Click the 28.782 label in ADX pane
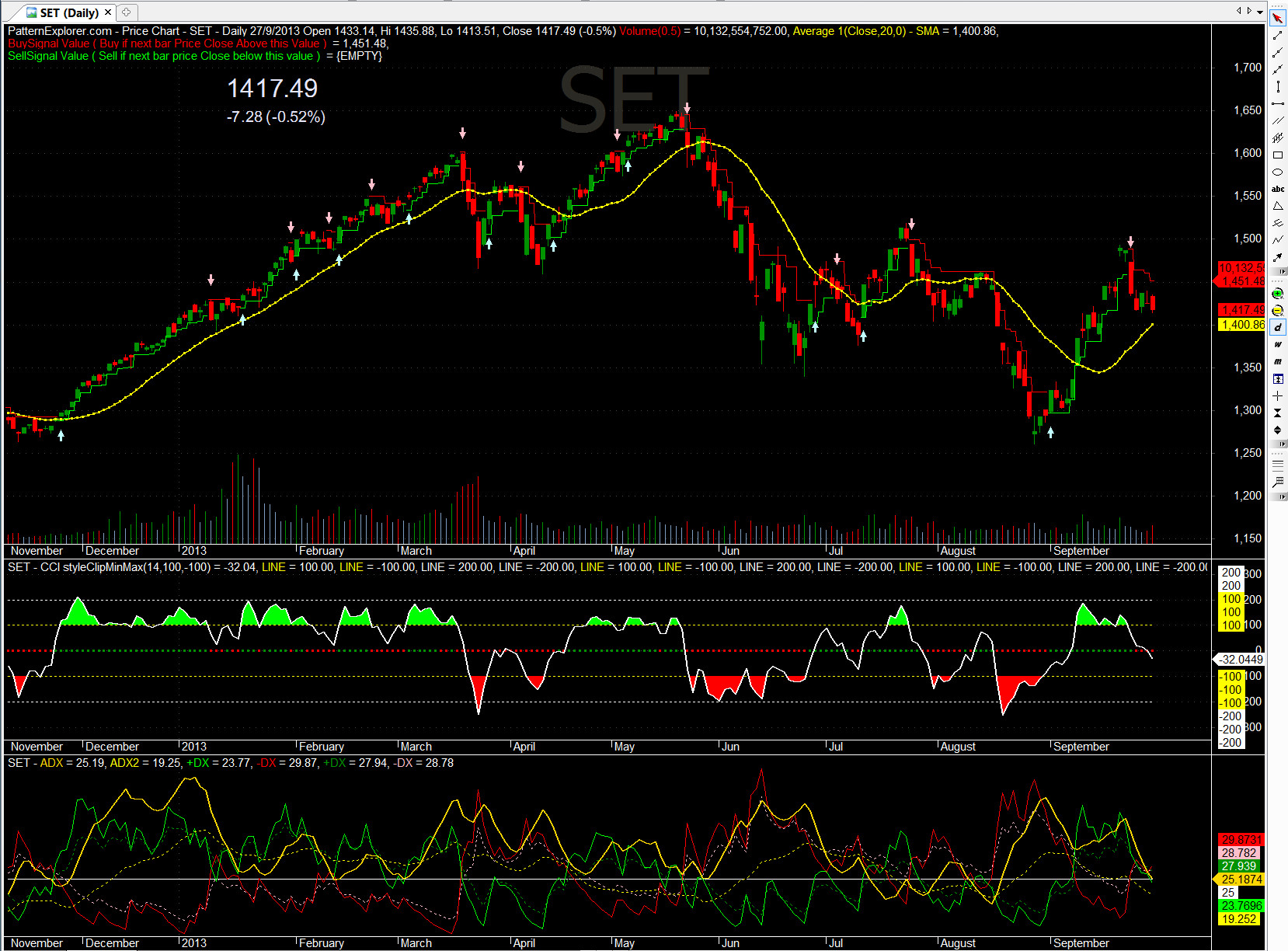Viewport: 1288px width, 951px height. point(1238,853)
